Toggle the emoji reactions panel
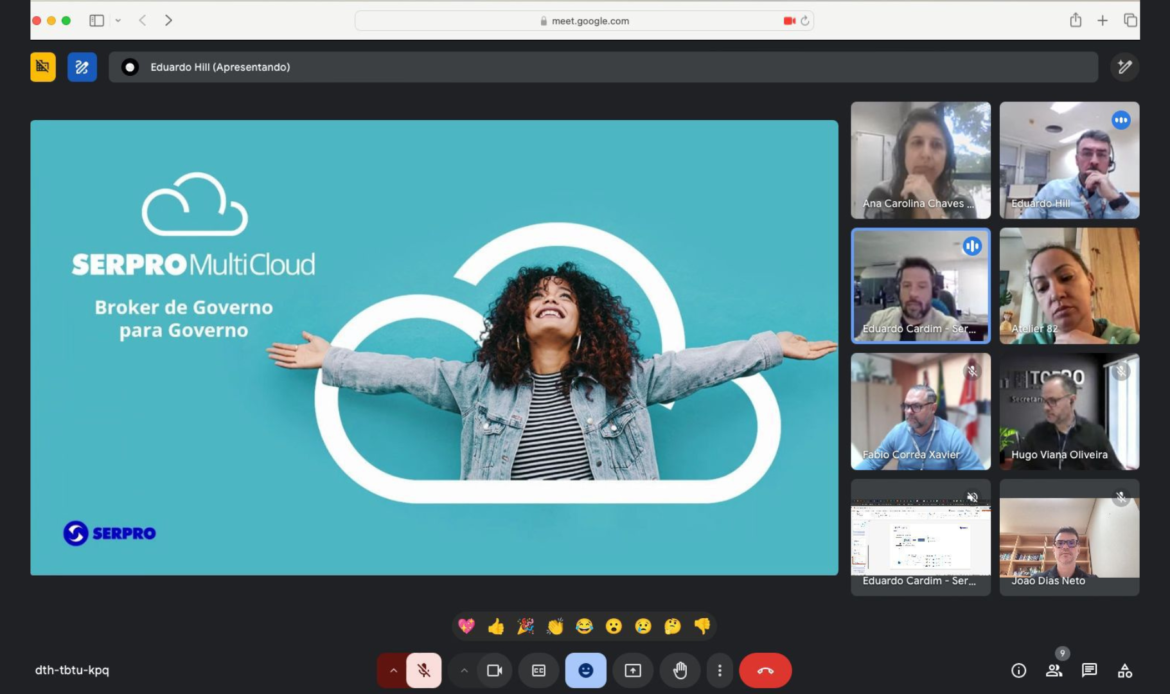Screen dimensions: 1170x694 (x=586, y=670)
